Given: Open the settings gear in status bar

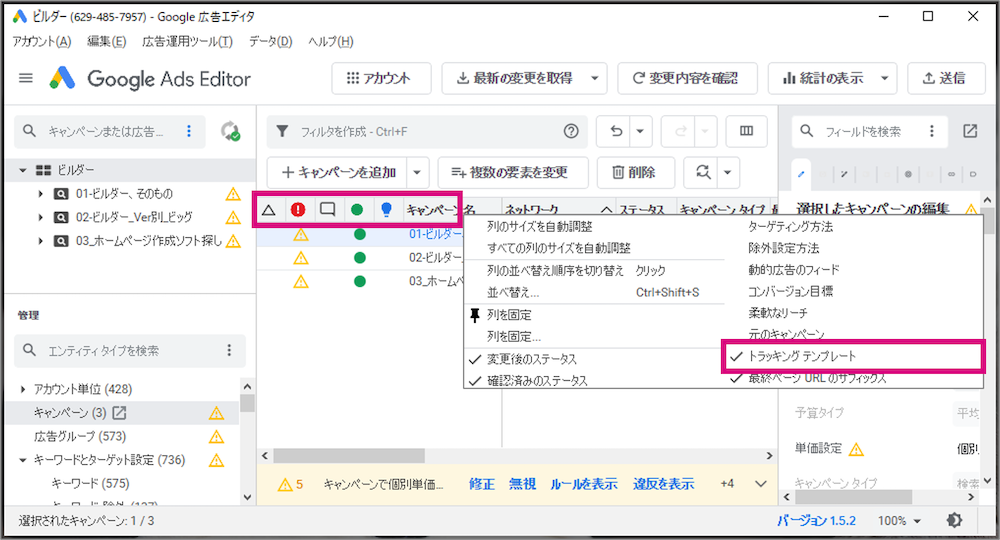Looking at the screenshot, I should click(x=955, y=520).
